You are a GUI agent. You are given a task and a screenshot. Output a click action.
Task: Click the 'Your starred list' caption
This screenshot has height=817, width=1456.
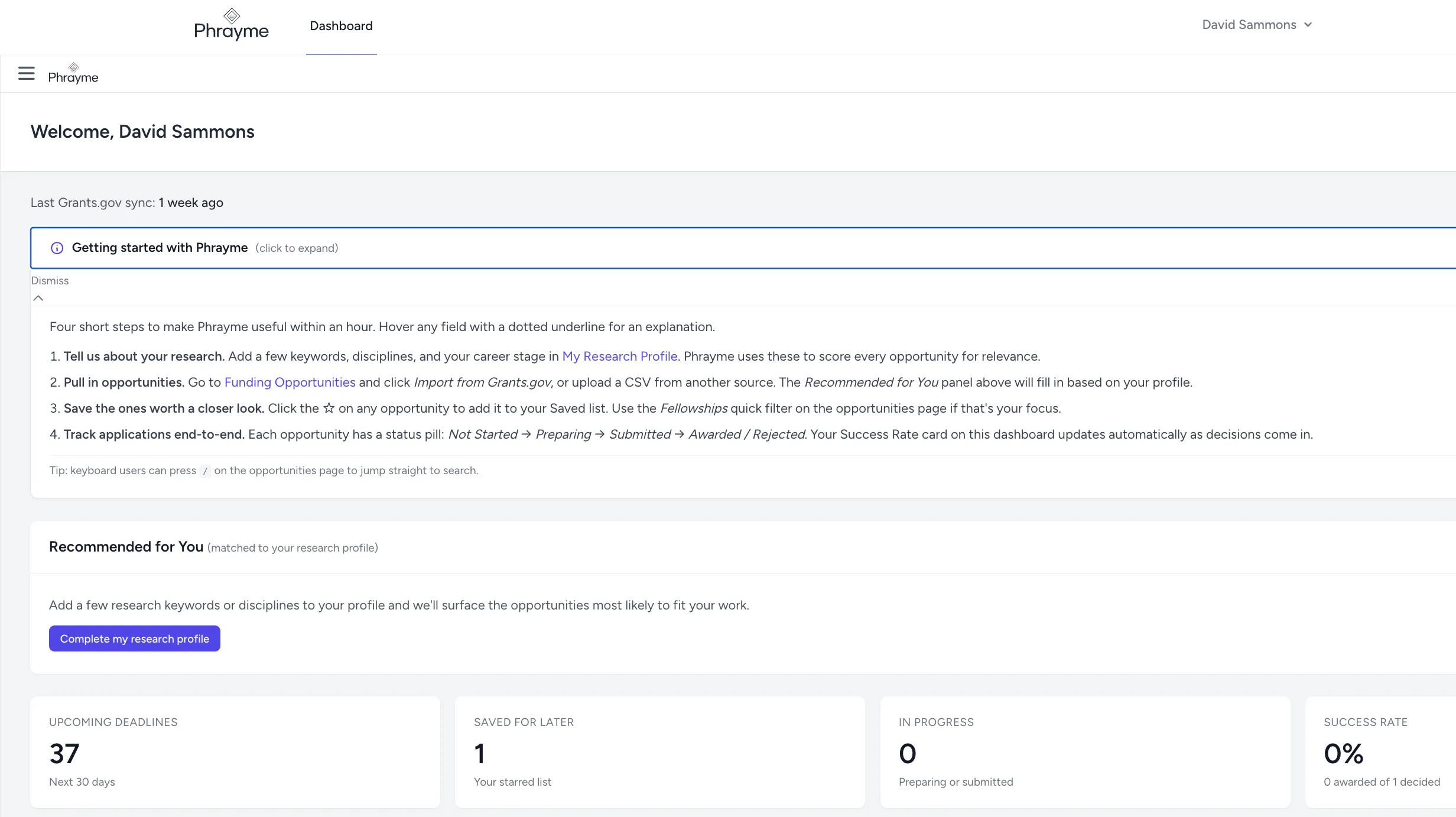click(x=512, y=782)
